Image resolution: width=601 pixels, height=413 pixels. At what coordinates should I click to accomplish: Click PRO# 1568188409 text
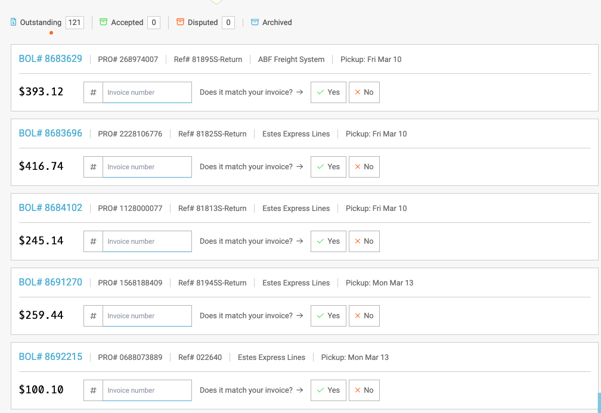[130, 283]
